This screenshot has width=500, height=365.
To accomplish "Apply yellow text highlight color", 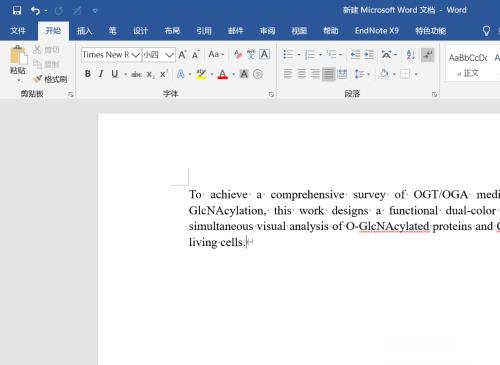I will (201, 74).
